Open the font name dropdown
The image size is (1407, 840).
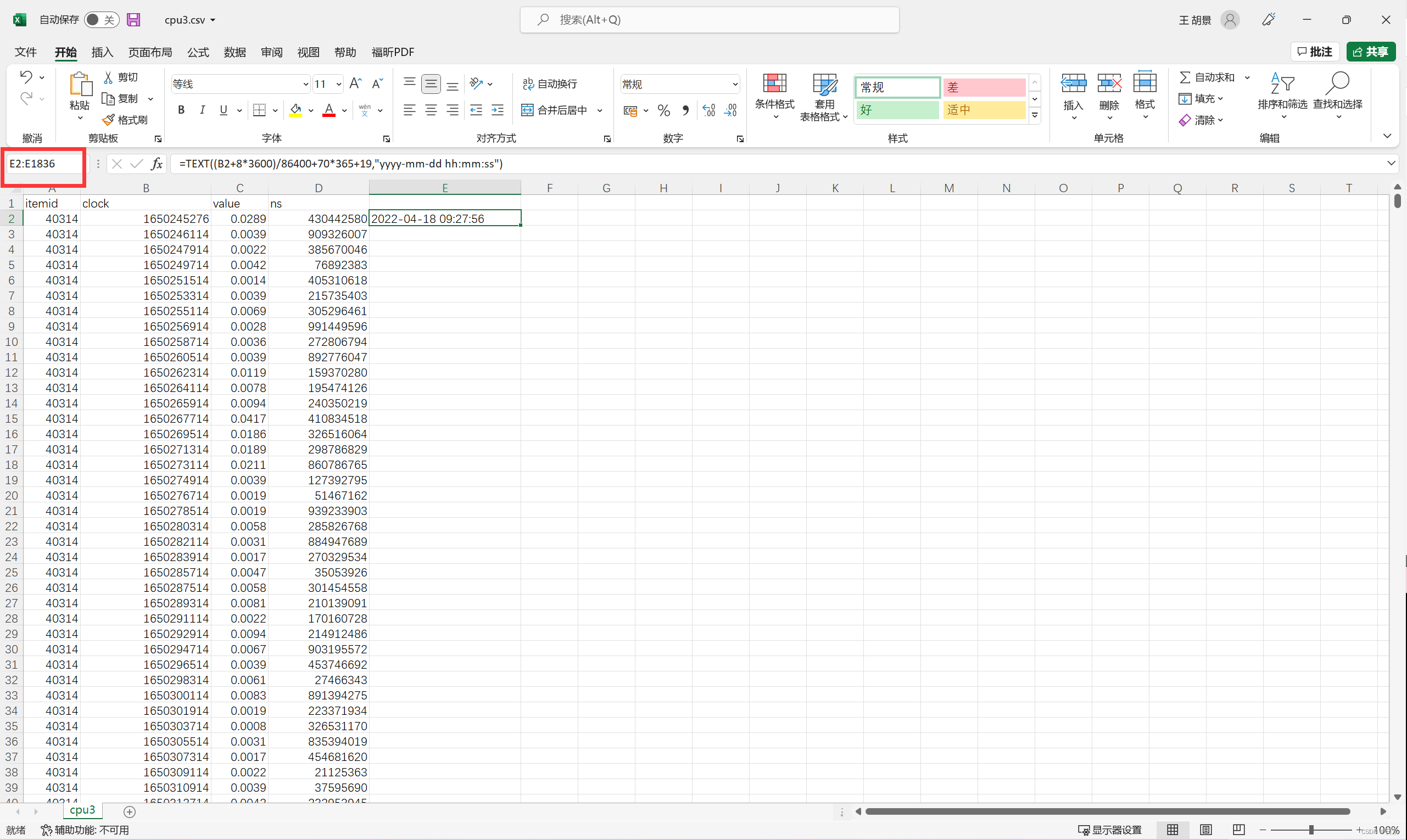(306, 85)
